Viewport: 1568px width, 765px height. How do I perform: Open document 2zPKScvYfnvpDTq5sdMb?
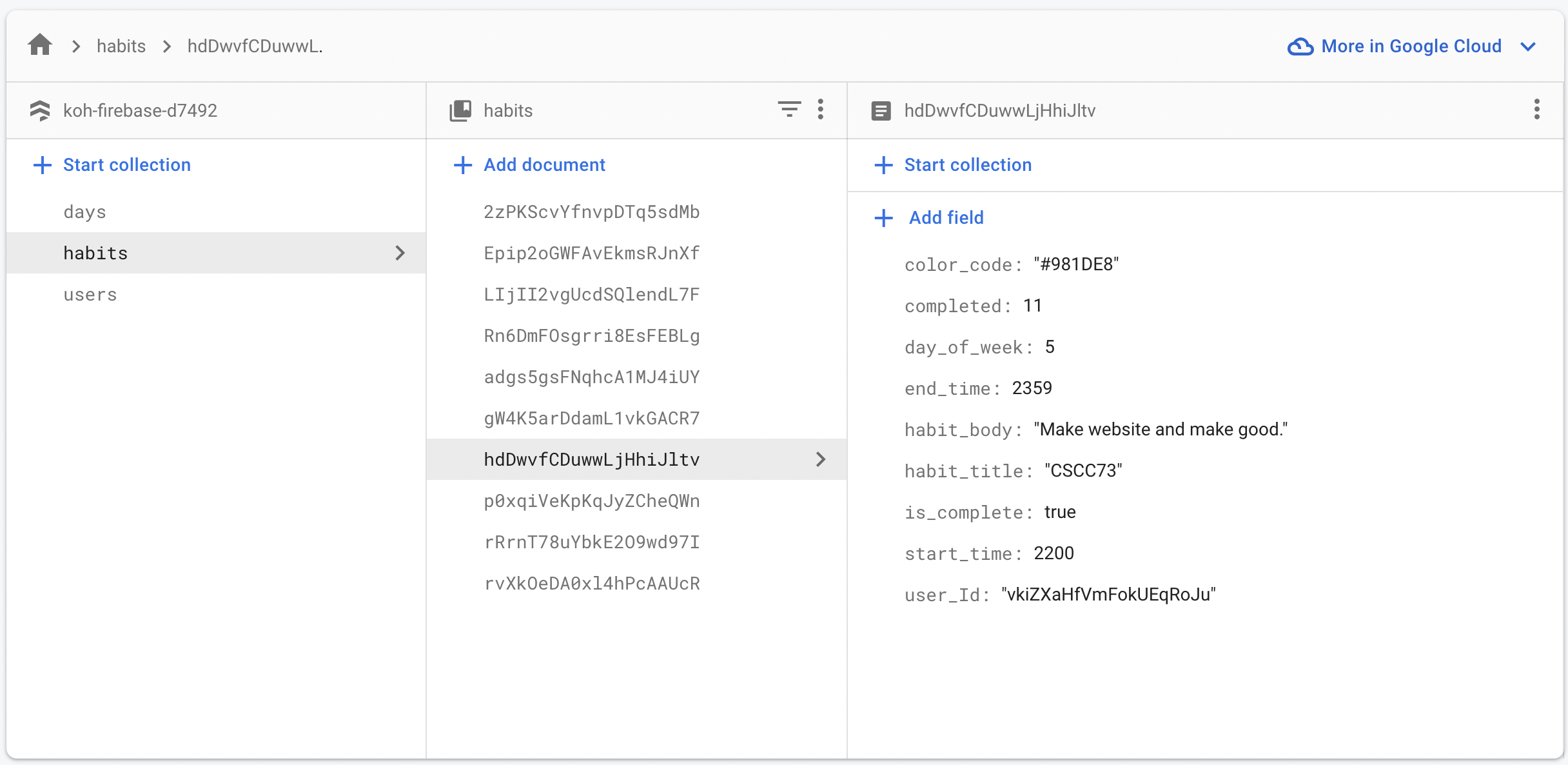coord(591,212)
